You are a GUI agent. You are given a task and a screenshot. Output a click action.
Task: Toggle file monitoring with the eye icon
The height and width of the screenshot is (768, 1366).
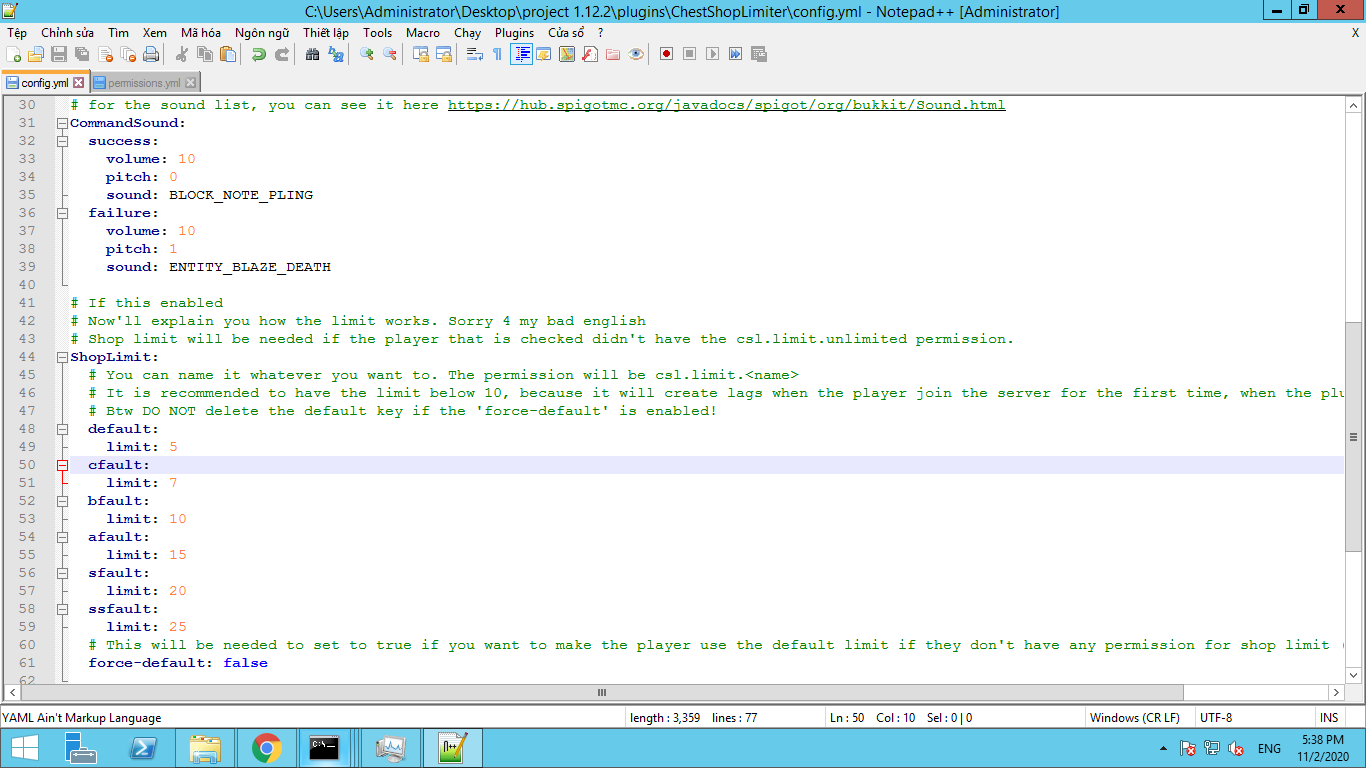636,54
